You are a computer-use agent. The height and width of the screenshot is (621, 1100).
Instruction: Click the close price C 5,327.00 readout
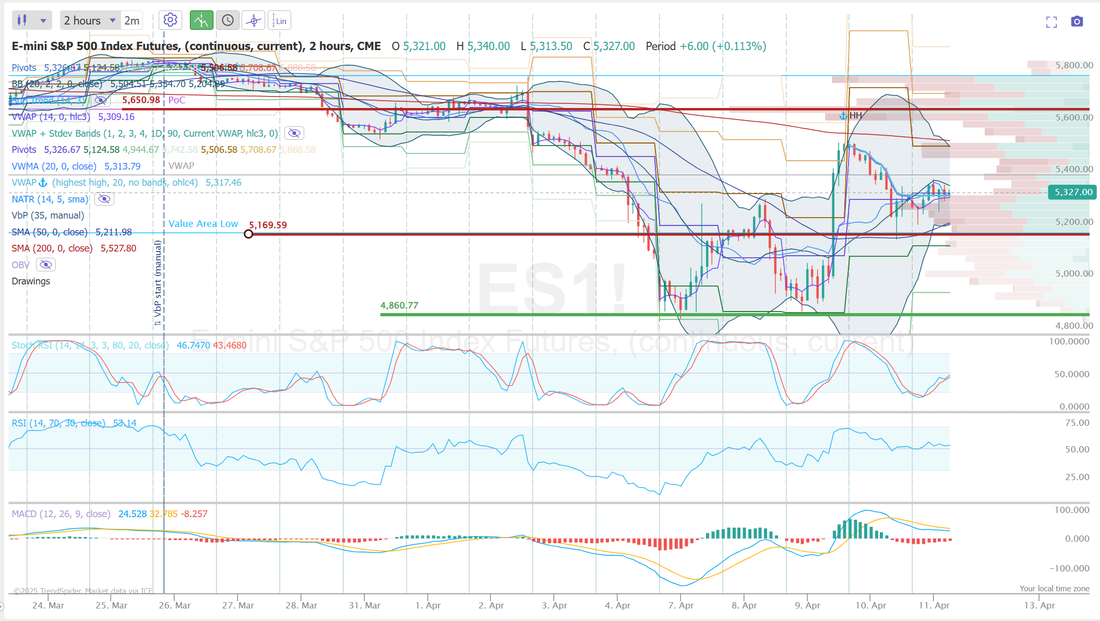tap(609, 46)
